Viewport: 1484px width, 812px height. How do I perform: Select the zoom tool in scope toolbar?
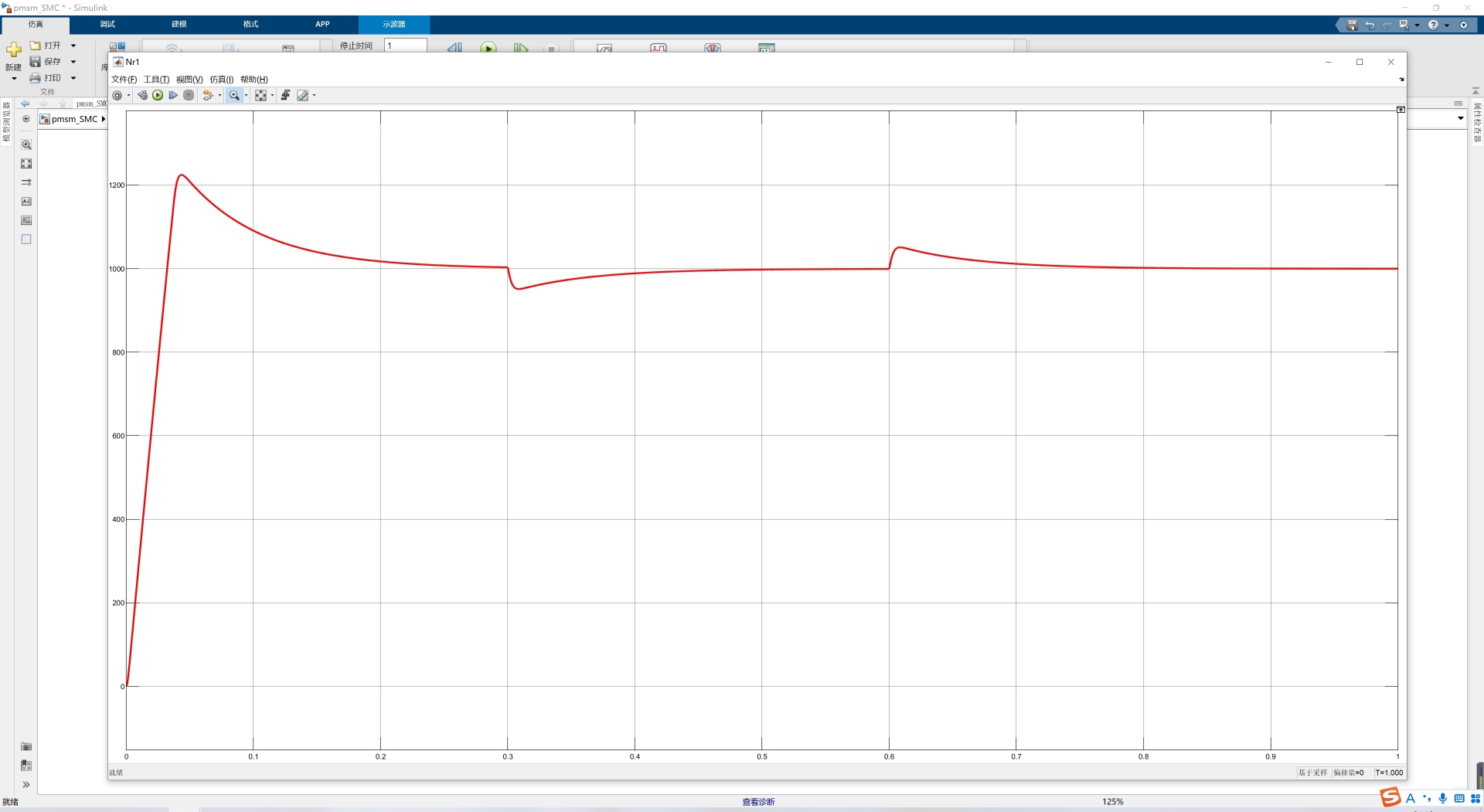tap(234, 96)
